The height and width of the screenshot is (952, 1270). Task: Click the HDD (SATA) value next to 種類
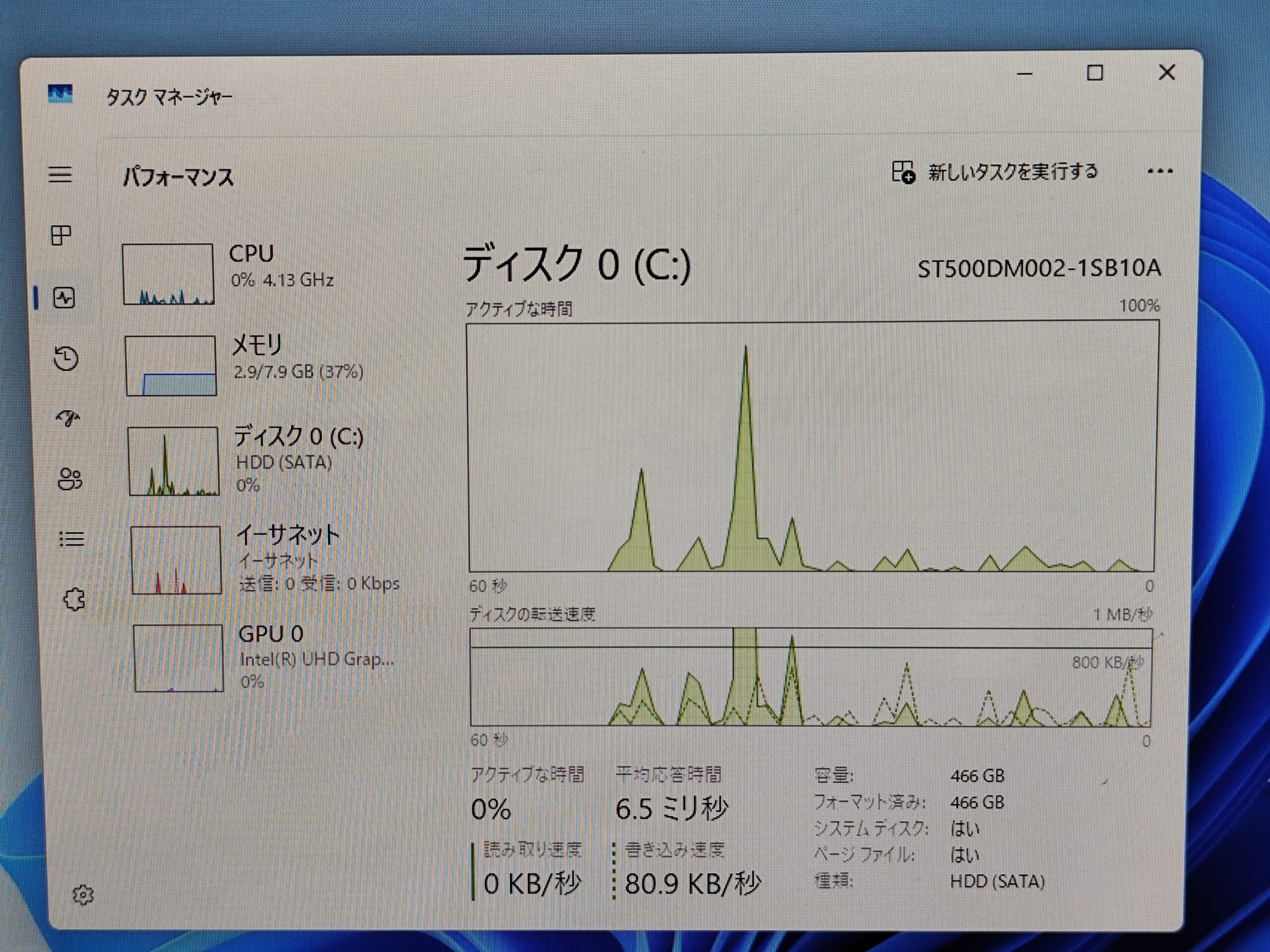pyautogui.click(x=997, y=882)
